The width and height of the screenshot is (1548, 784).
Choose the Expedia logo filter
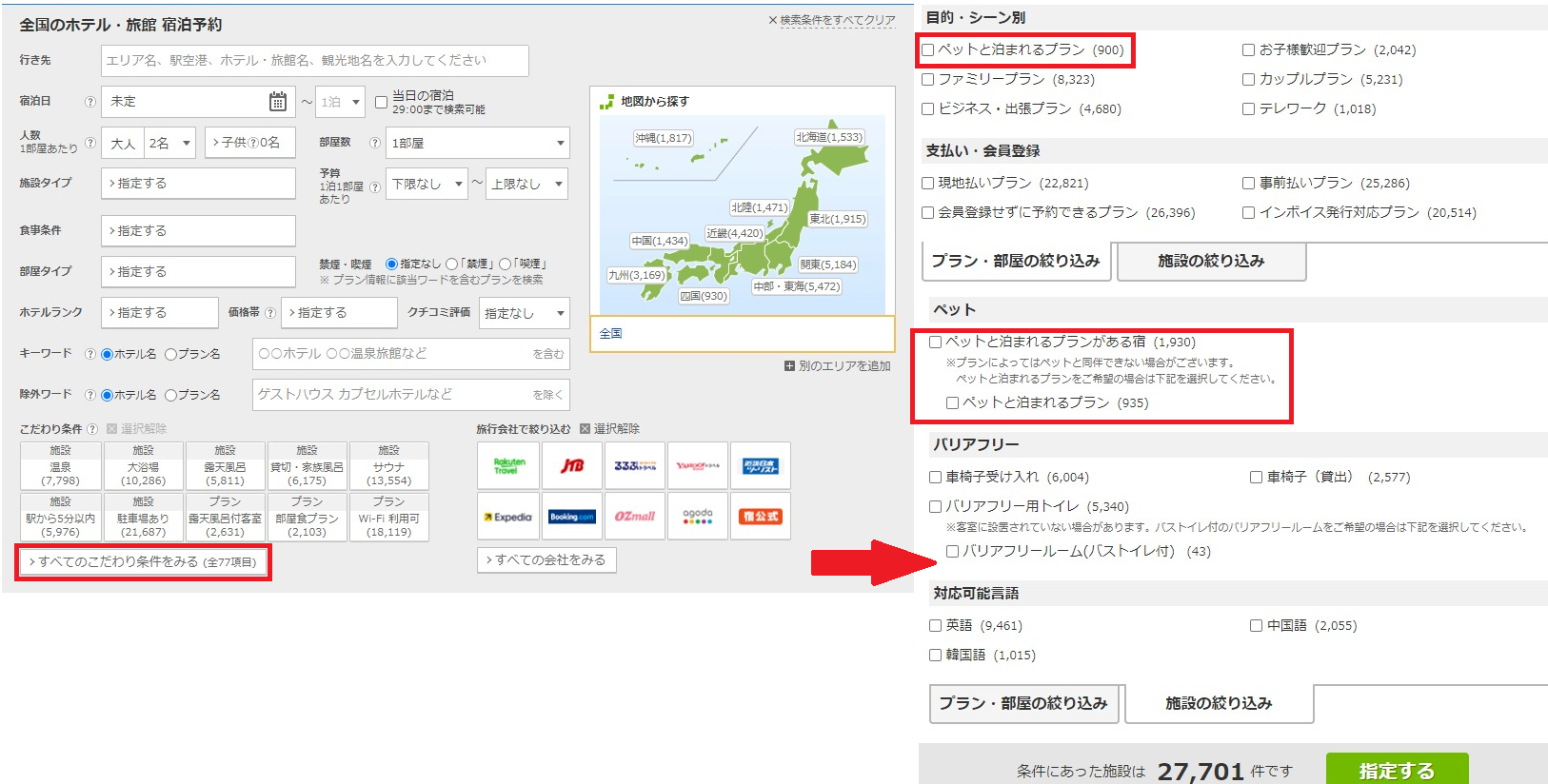click(507, 517)
